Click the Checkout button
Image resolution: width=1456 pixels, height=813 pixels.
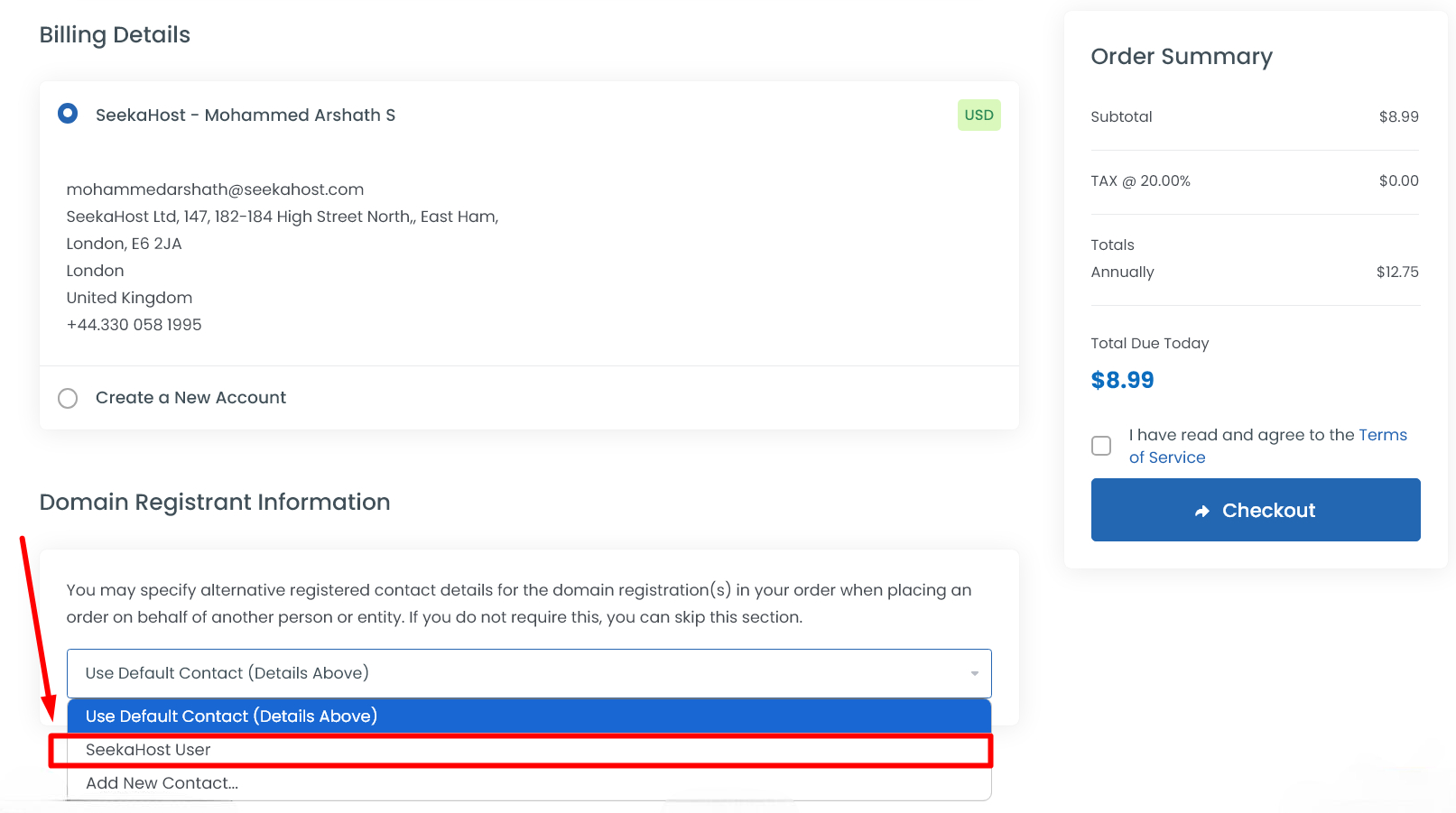tap(1256, 510)
